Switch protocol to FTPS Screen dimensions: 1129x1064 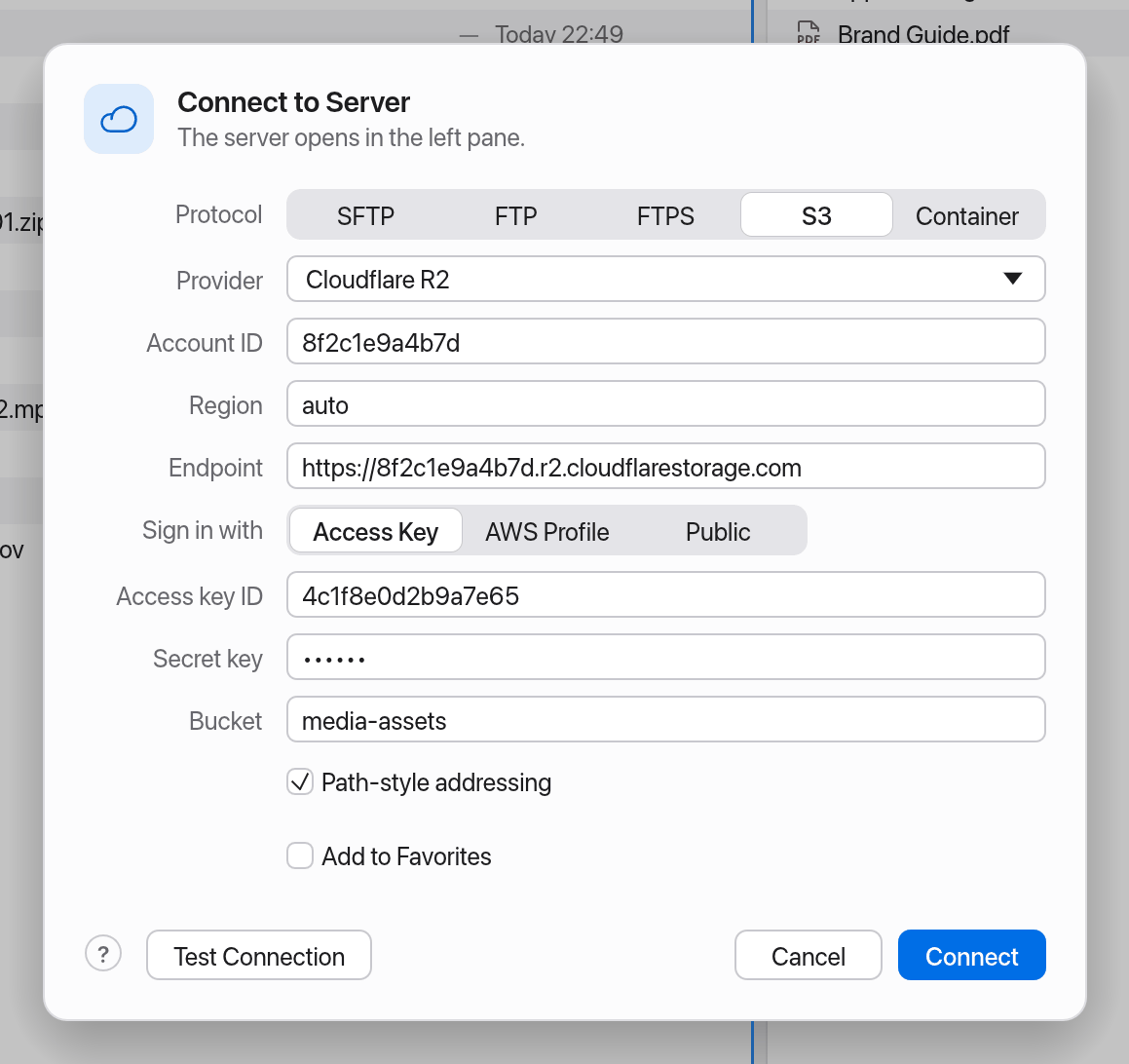tap(665, 215)
